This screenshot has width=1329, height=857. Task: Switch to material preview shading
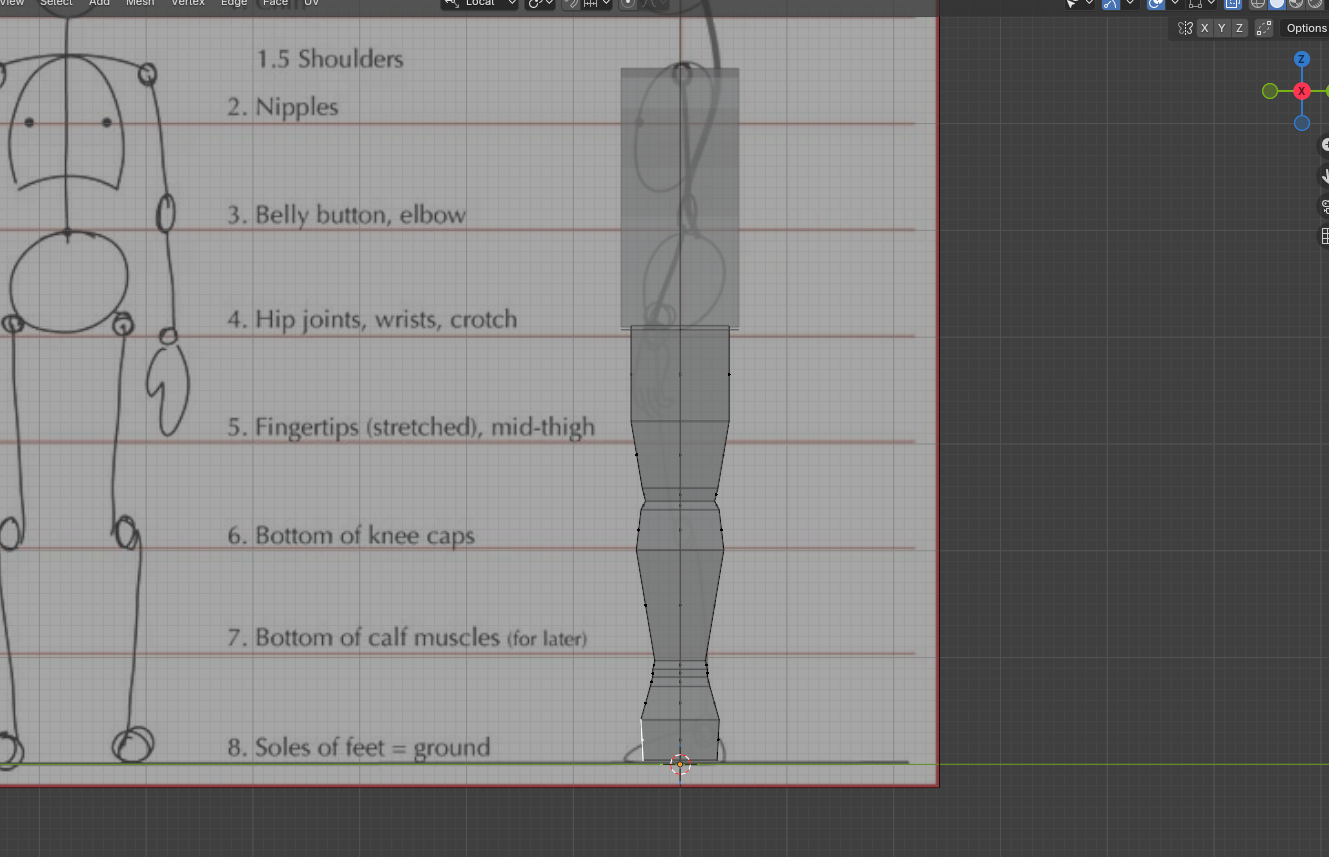(x=1296, y=3)
